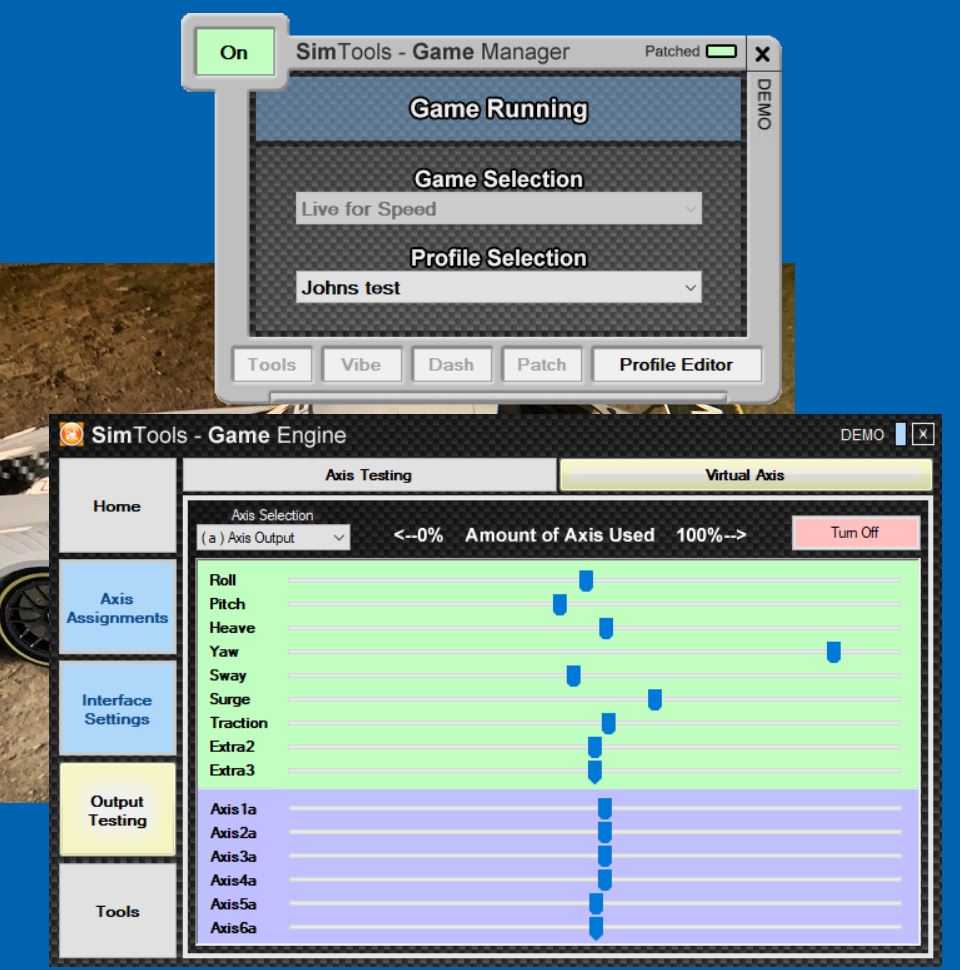Click the Pitch slider handle
The height and width of the screenshot is (970, 960).
[x=560, y=604]
